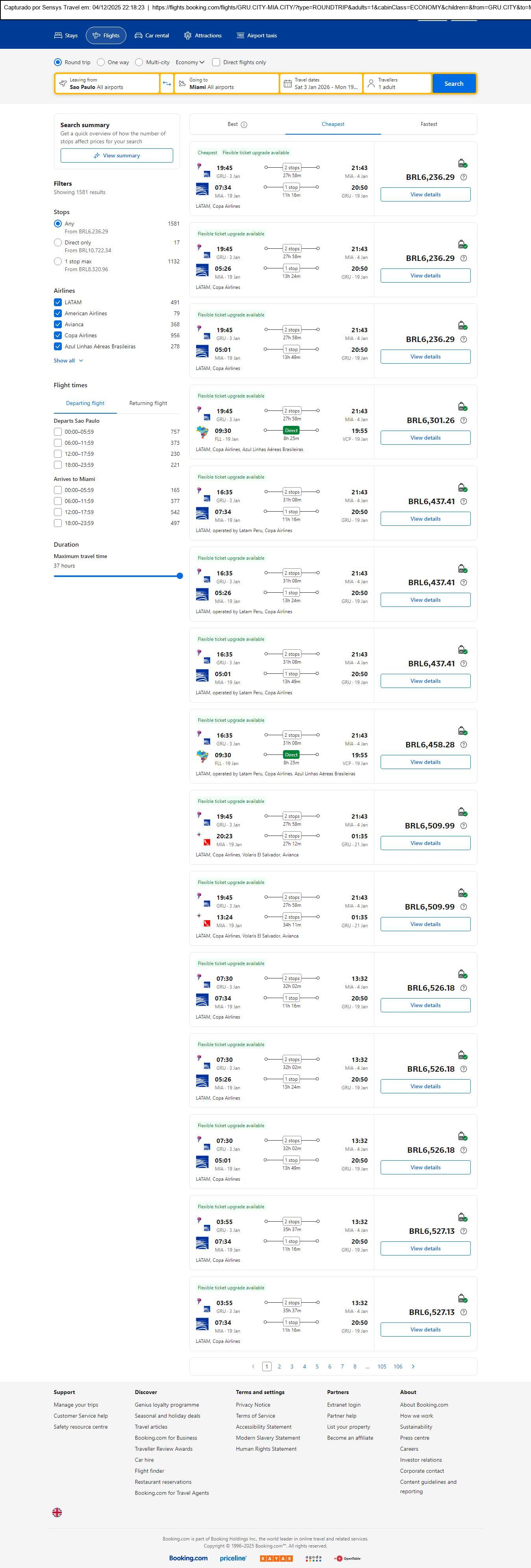This screenshot has width=531, height=1568.
Task: Click the Car rental icon in top navigation
Action: 139,36
